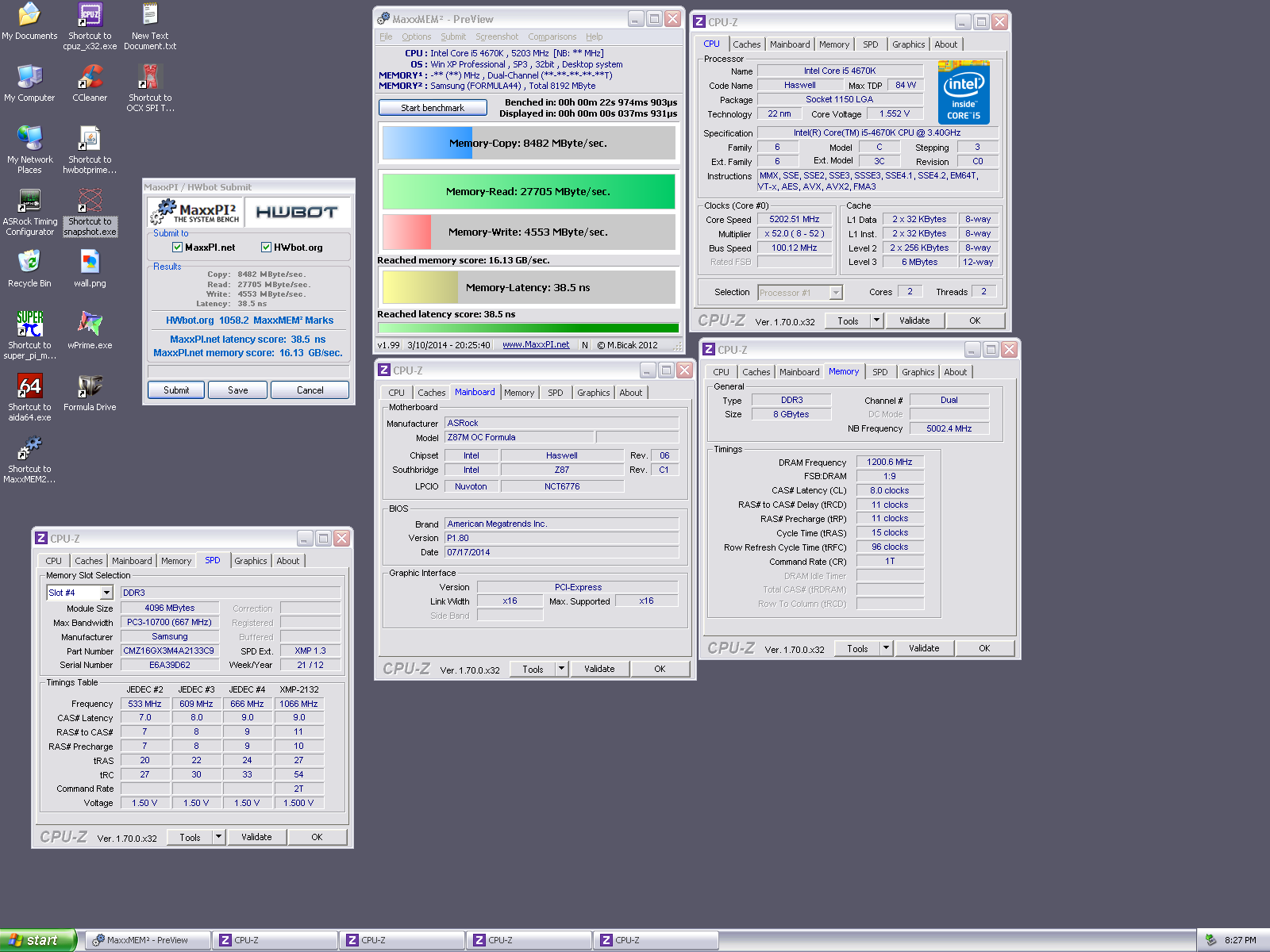This screenshot has height=952, width=1270.
Task: Select Shortcut to snapshot.exe icon
Action: coord(90,212)
